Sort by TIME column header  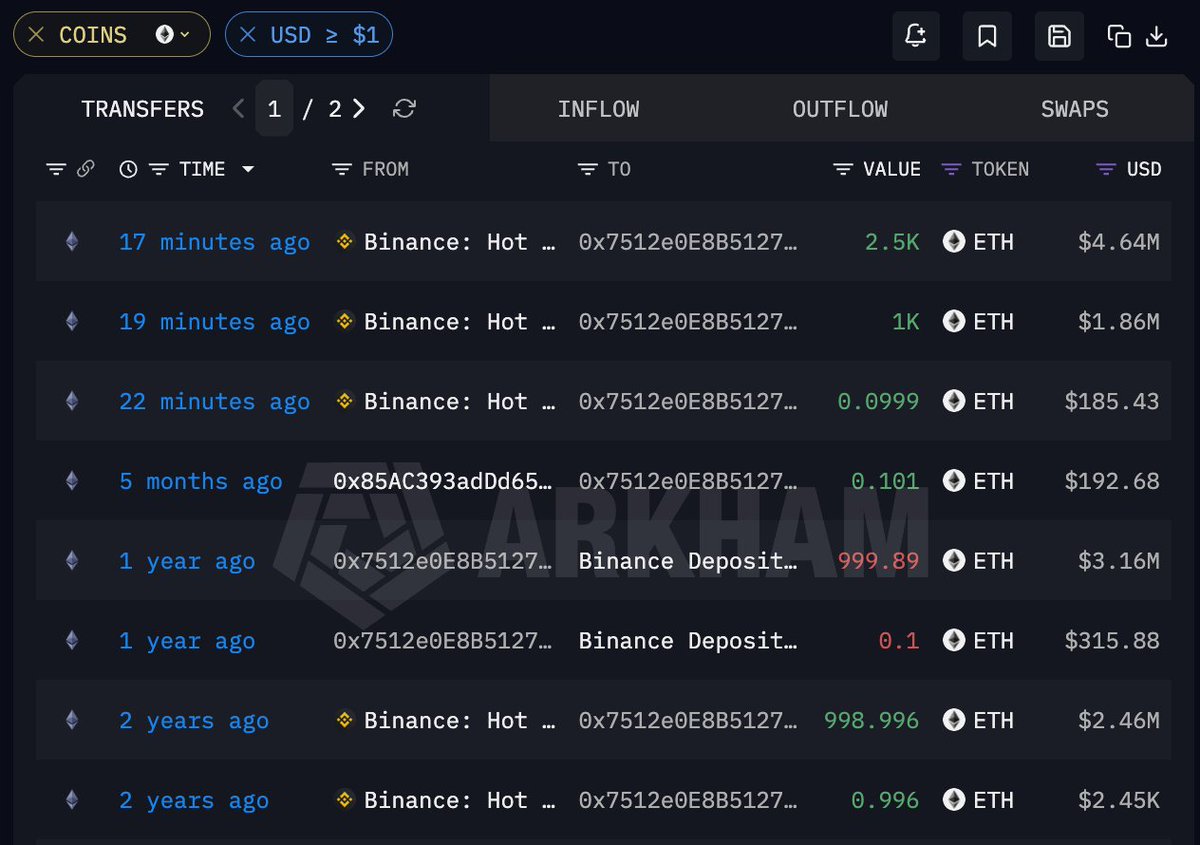[202, 169]
